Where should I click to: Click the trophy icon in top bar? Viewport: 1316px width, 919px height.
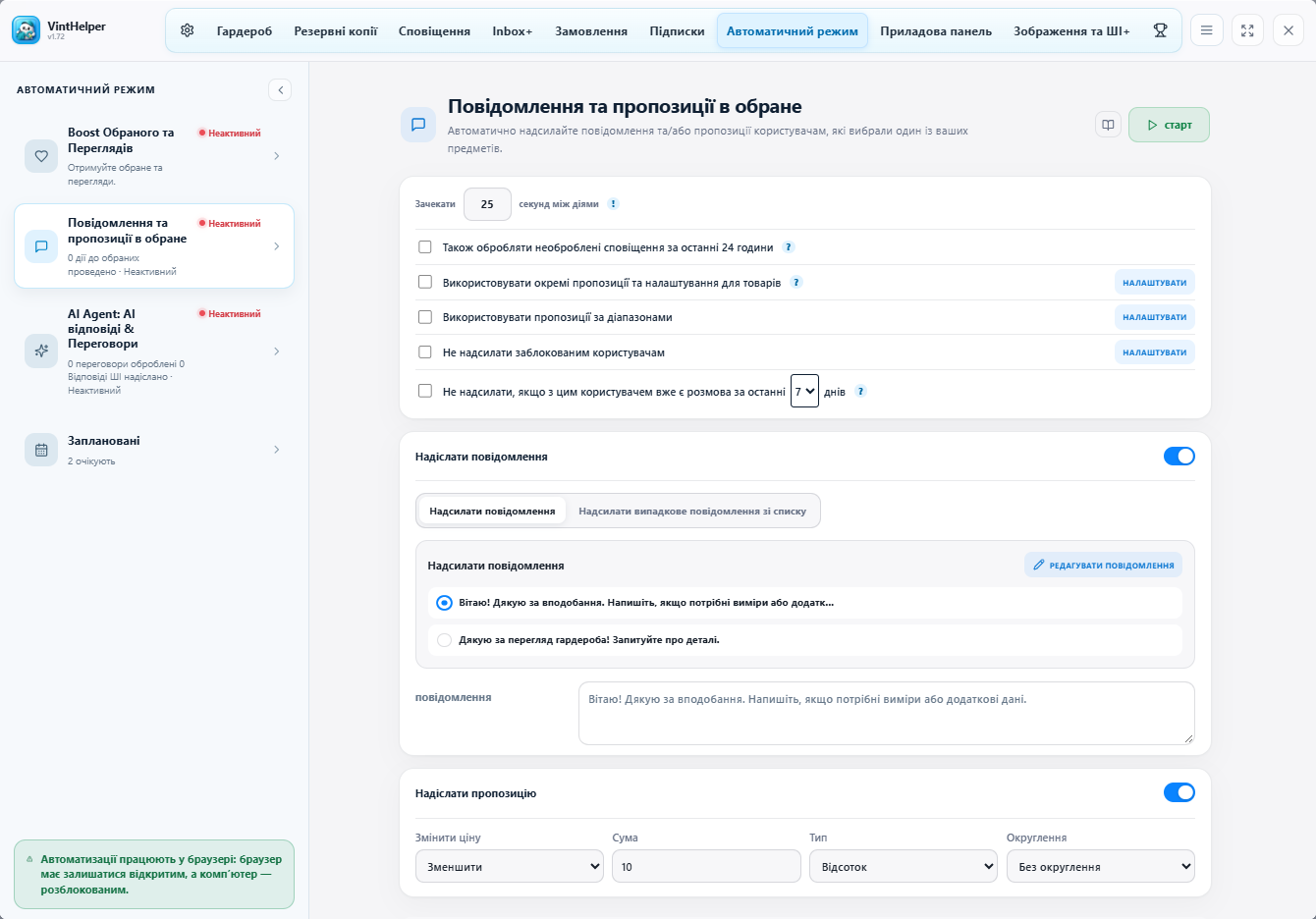click(1160, 30)
